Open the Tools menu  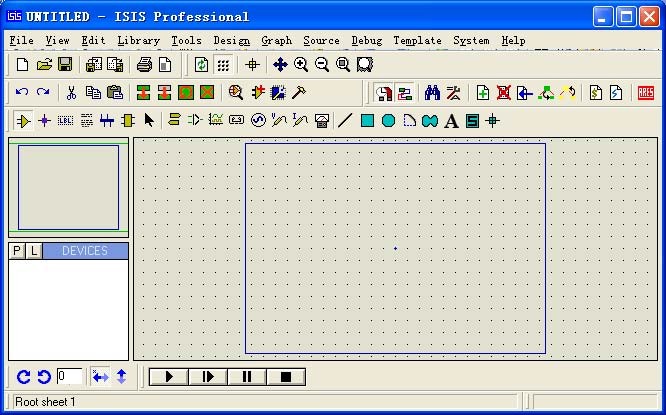point(186,41)
